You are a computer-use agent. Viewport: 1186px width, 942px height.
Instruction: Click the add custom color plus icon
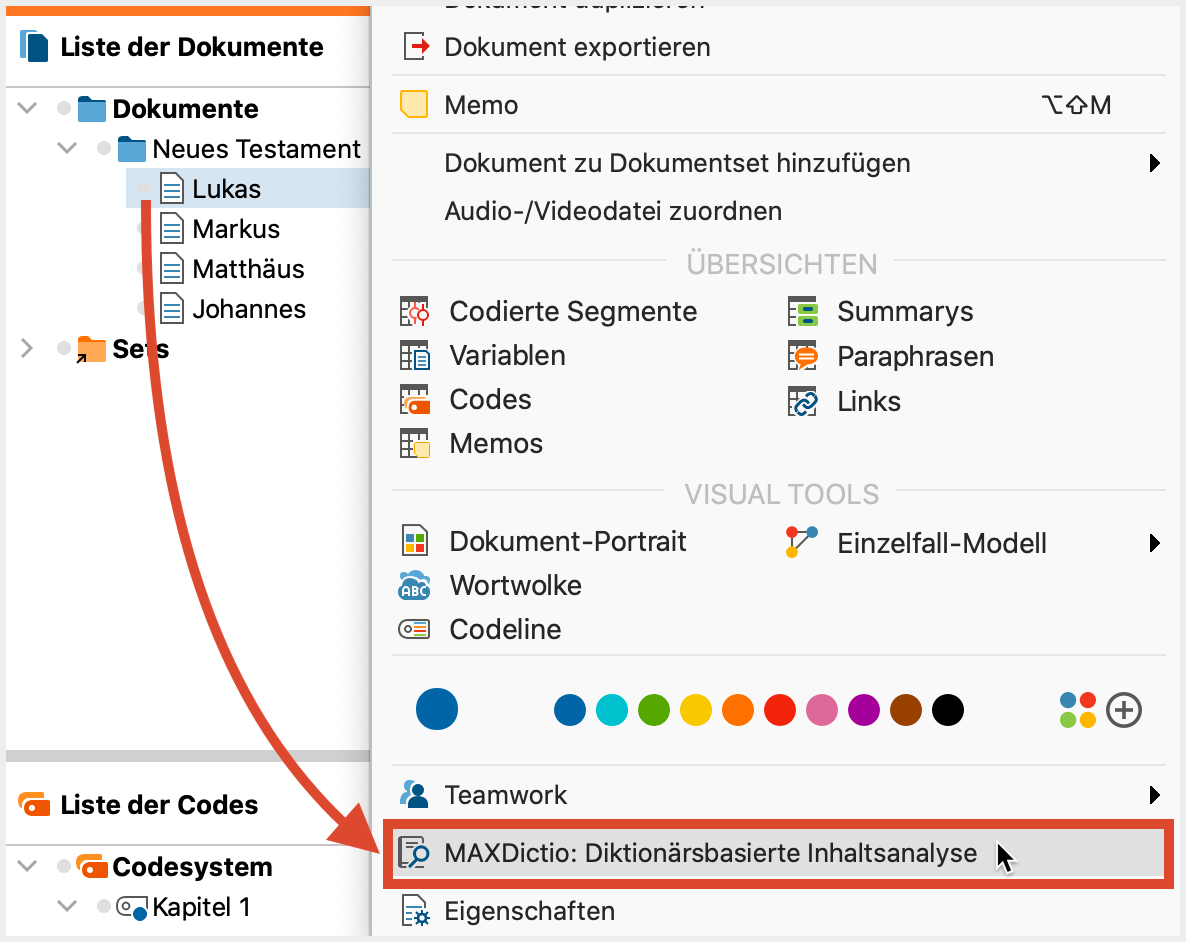1125,710
